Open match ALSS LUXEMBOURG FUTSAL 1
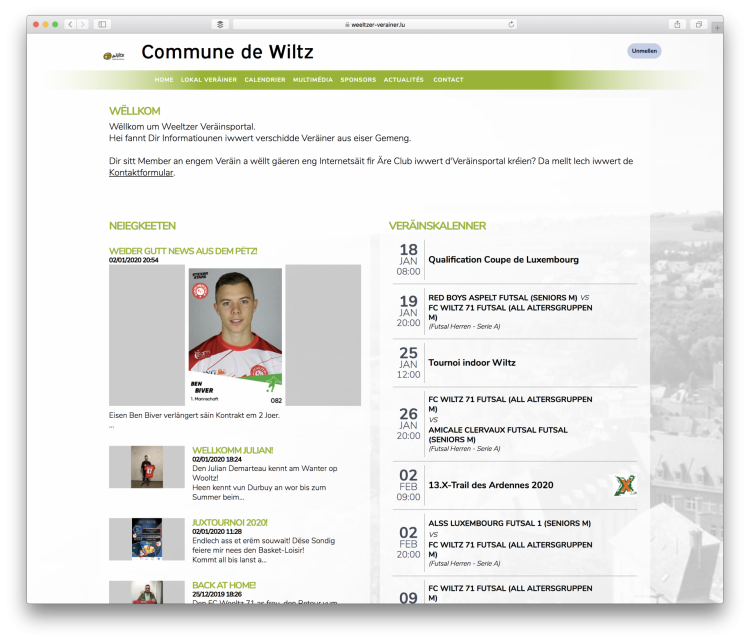The width and height of the screenshot is (750, 642). [509, 523]
